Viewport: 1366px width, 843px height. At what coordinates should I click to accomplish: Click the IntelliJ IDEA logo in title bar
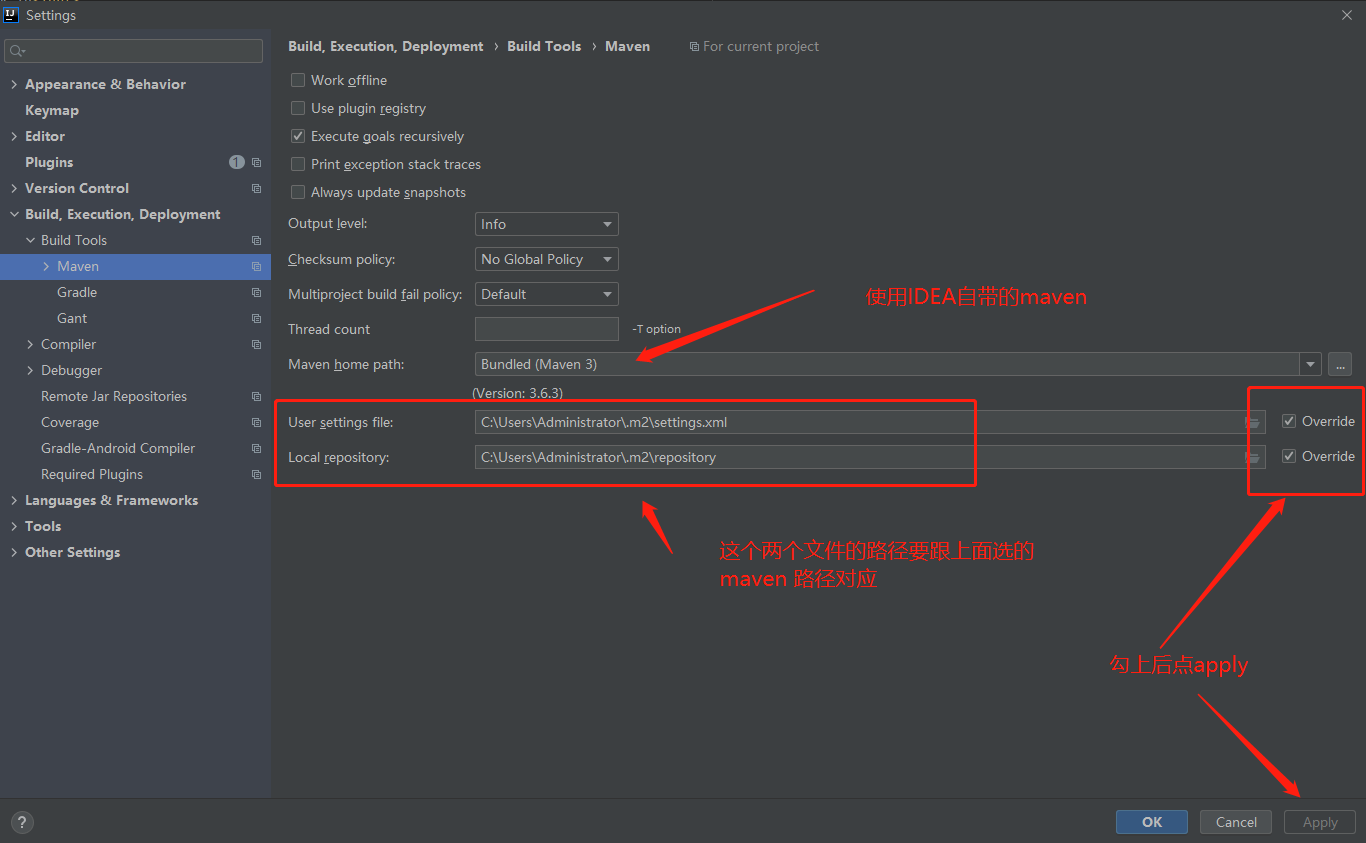12,14
